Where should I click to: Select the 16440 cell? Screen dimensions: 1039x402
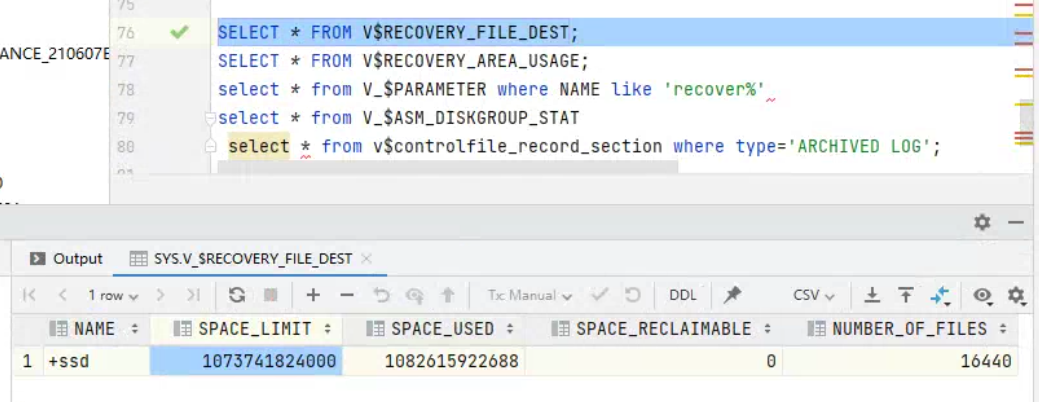(x=901, y=362)
